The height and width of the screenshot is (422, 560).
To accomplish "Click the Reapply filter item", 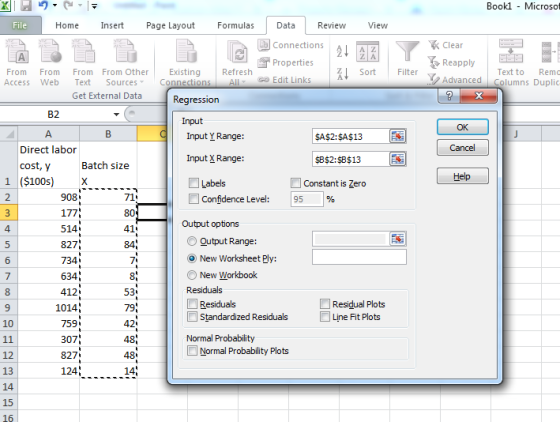I will 451,62.
